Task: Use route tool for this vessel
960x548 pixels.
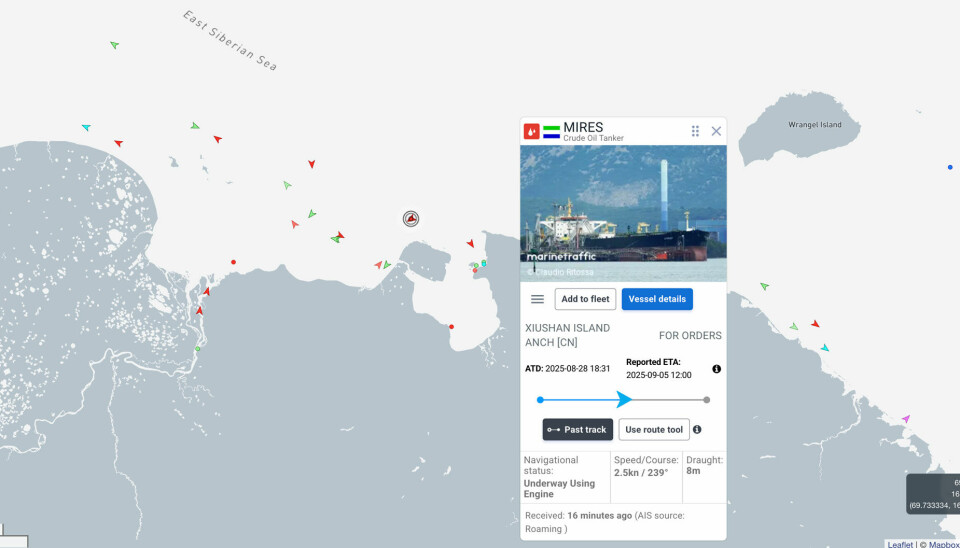Action: (654, 429)
